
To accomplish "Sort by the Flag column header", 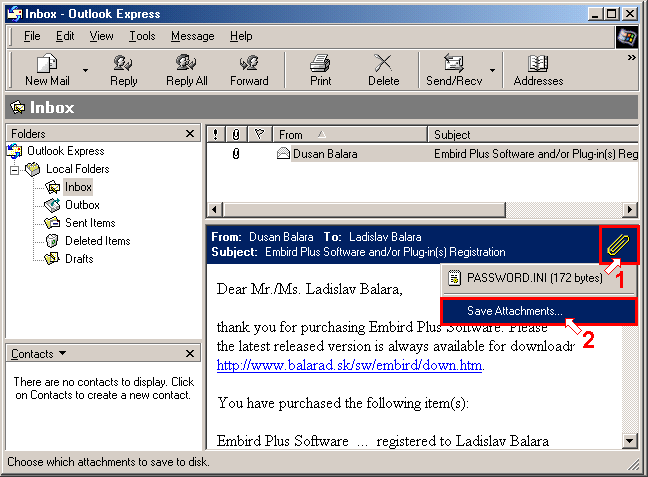I will [260, 134].
